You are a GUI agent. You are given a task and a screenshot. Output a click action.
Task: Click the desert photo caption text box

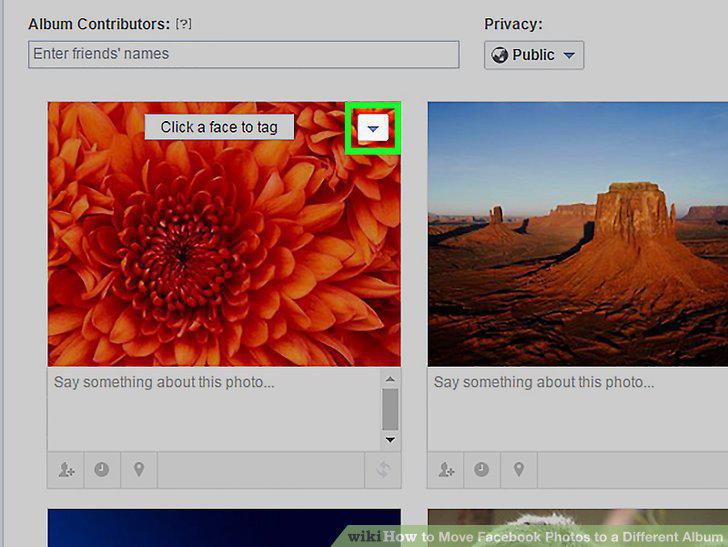(x=577, y=409)
